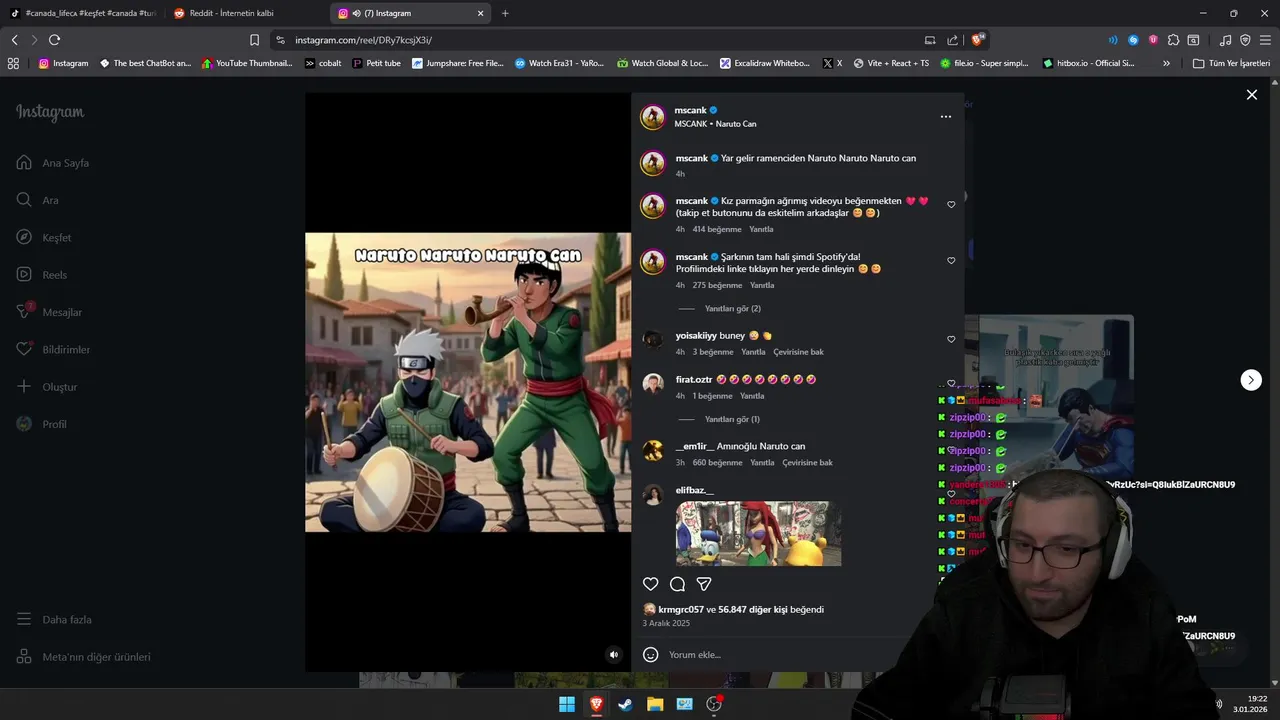Reply to yoisakiiyy's comment via Yanıtla
Screen dimensions: 1280x720
tap(753, 352)
